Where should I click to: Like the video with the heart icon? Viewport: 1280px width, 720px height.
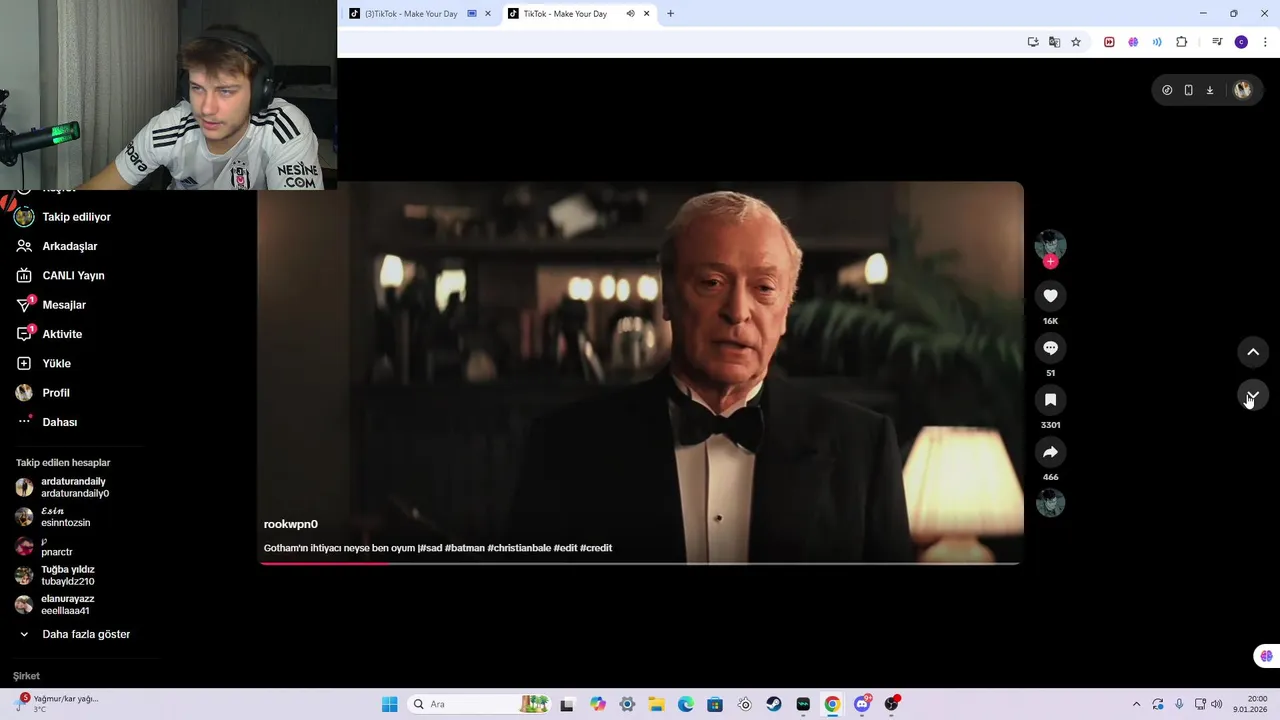click(1050, 296)
